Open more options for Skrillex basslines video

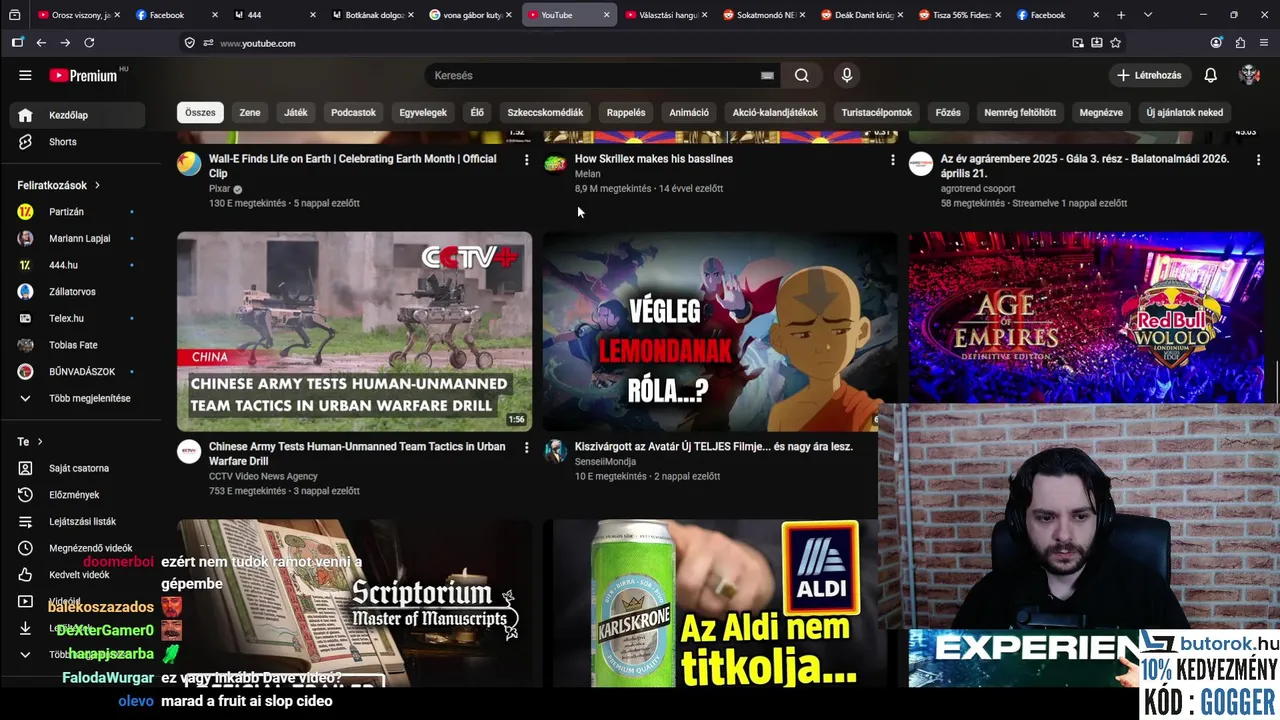(x=893, y=160)
